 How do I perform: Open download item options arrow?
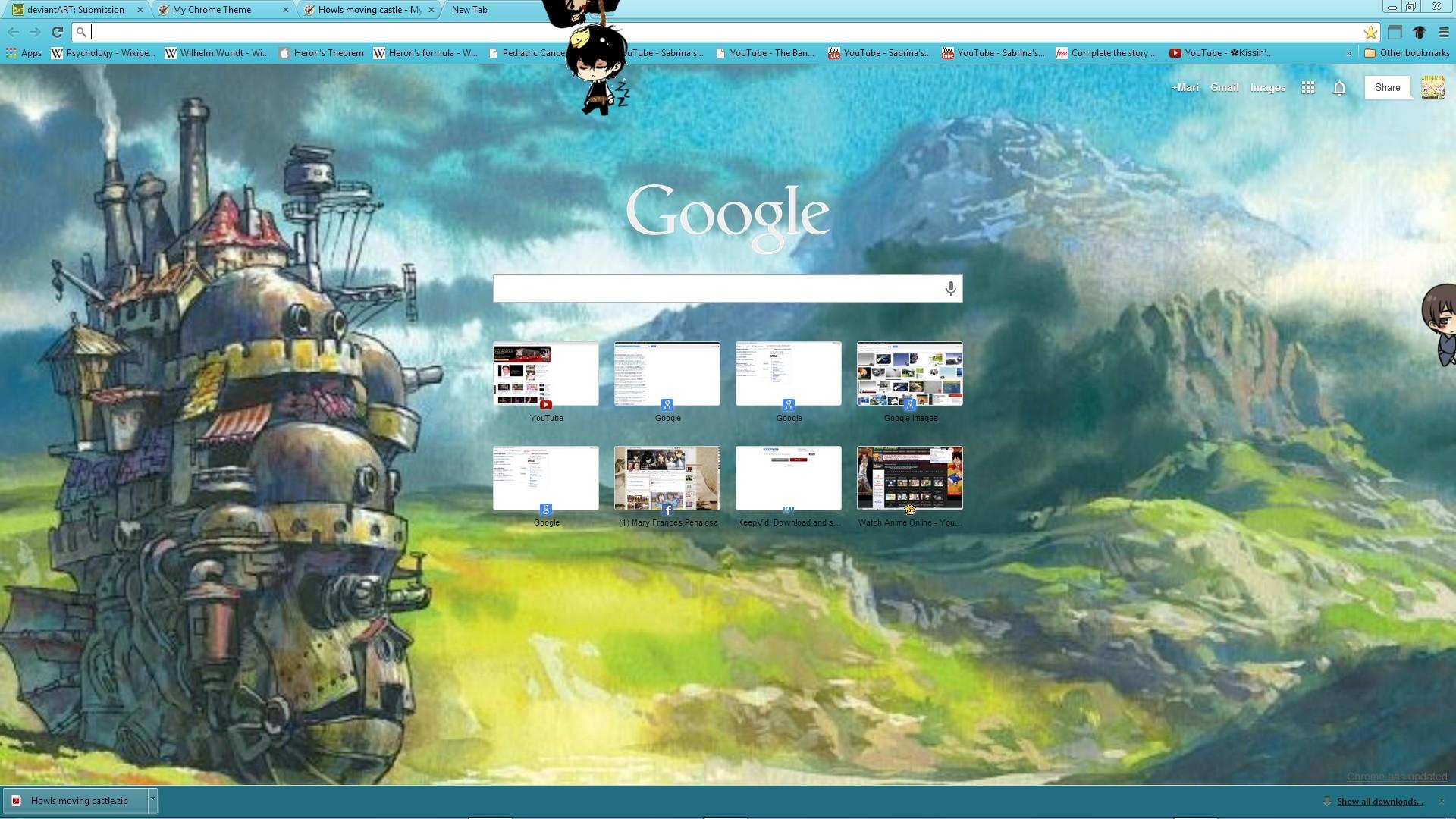(152, 800)
